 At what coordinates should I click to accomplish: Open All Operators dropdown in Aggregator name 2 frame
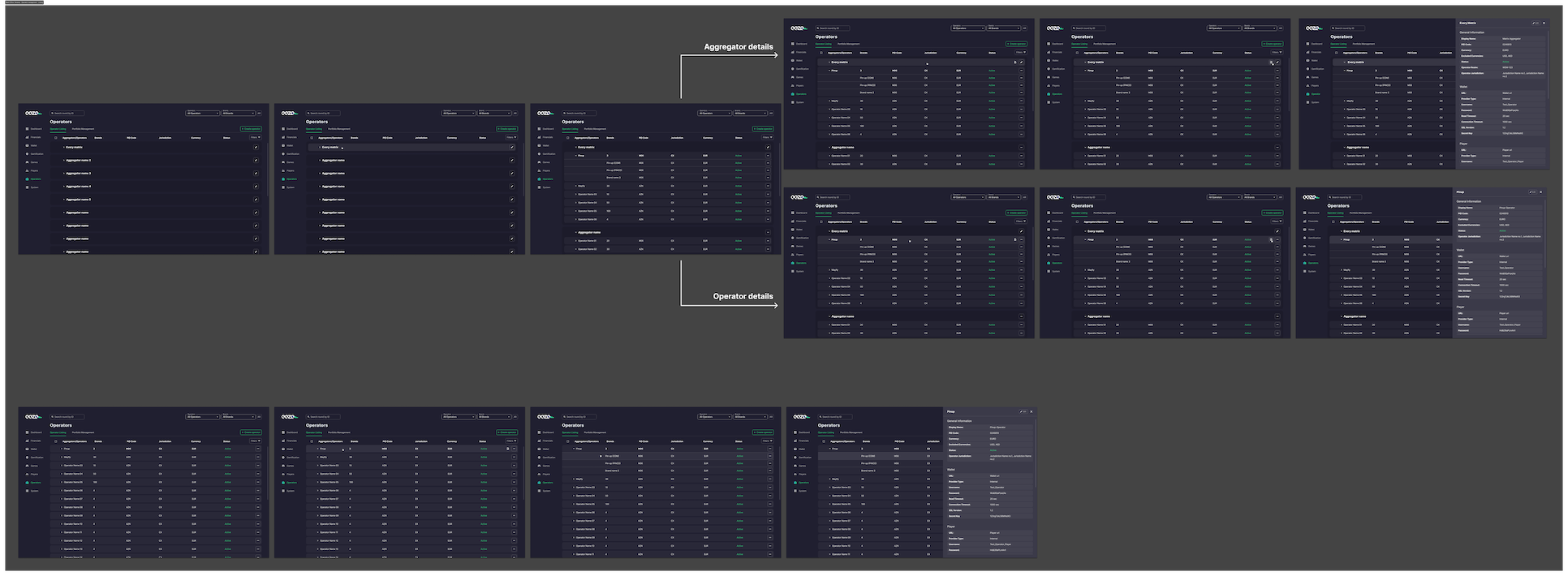click(203, 114)
